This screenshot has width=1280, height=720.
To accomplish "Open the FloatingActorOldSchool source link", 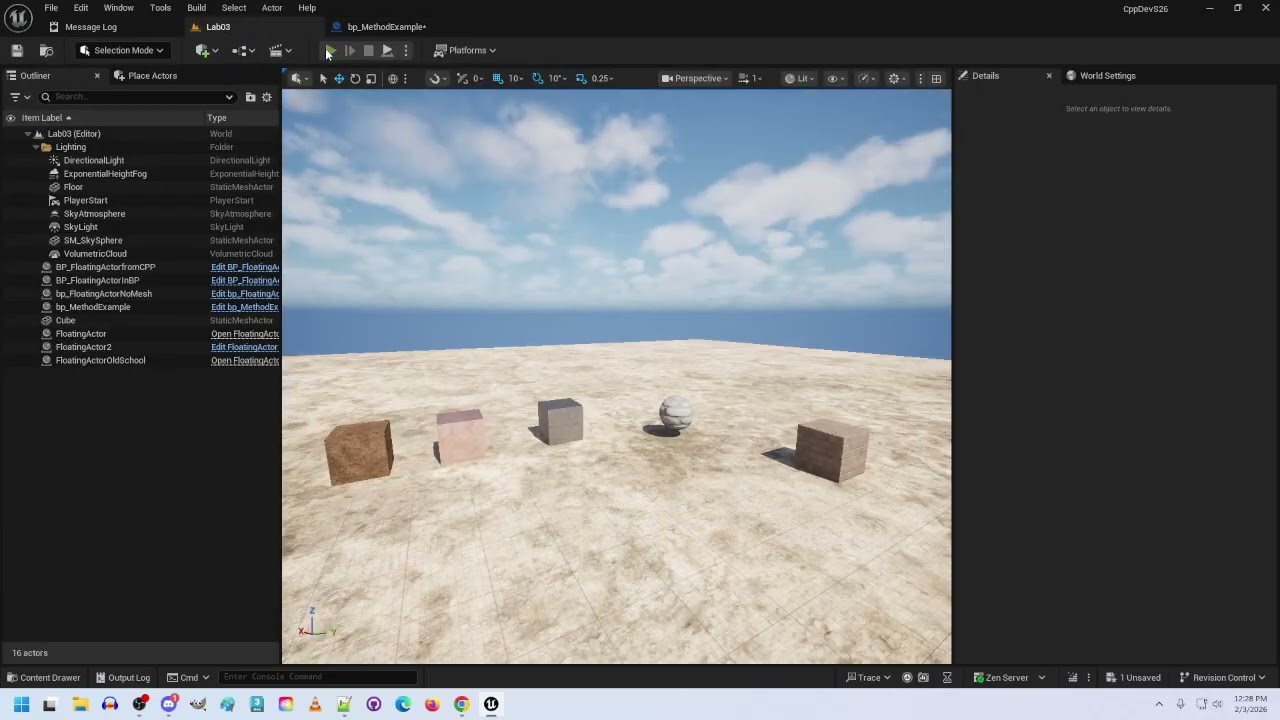I will 245,360.
